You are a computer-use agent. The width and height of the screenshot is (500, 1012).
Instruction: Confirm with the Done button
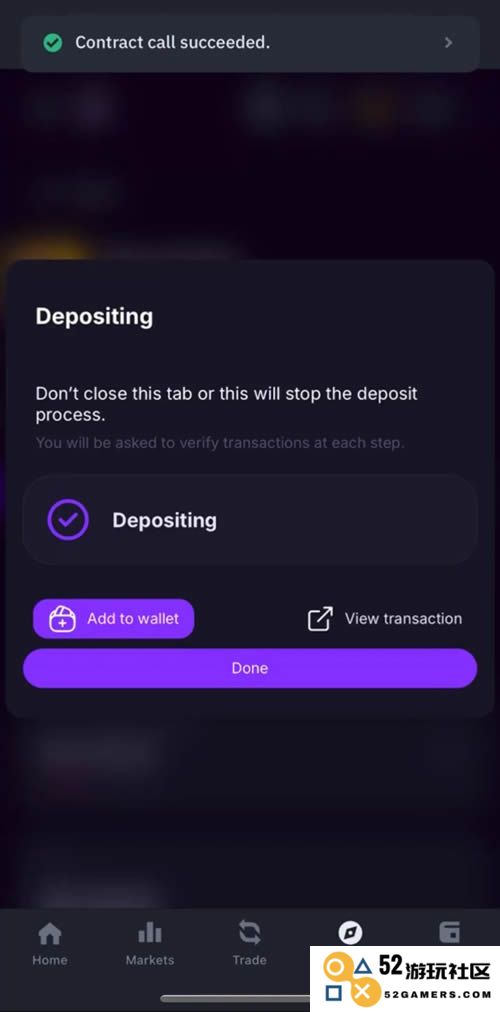coord(250,668)
